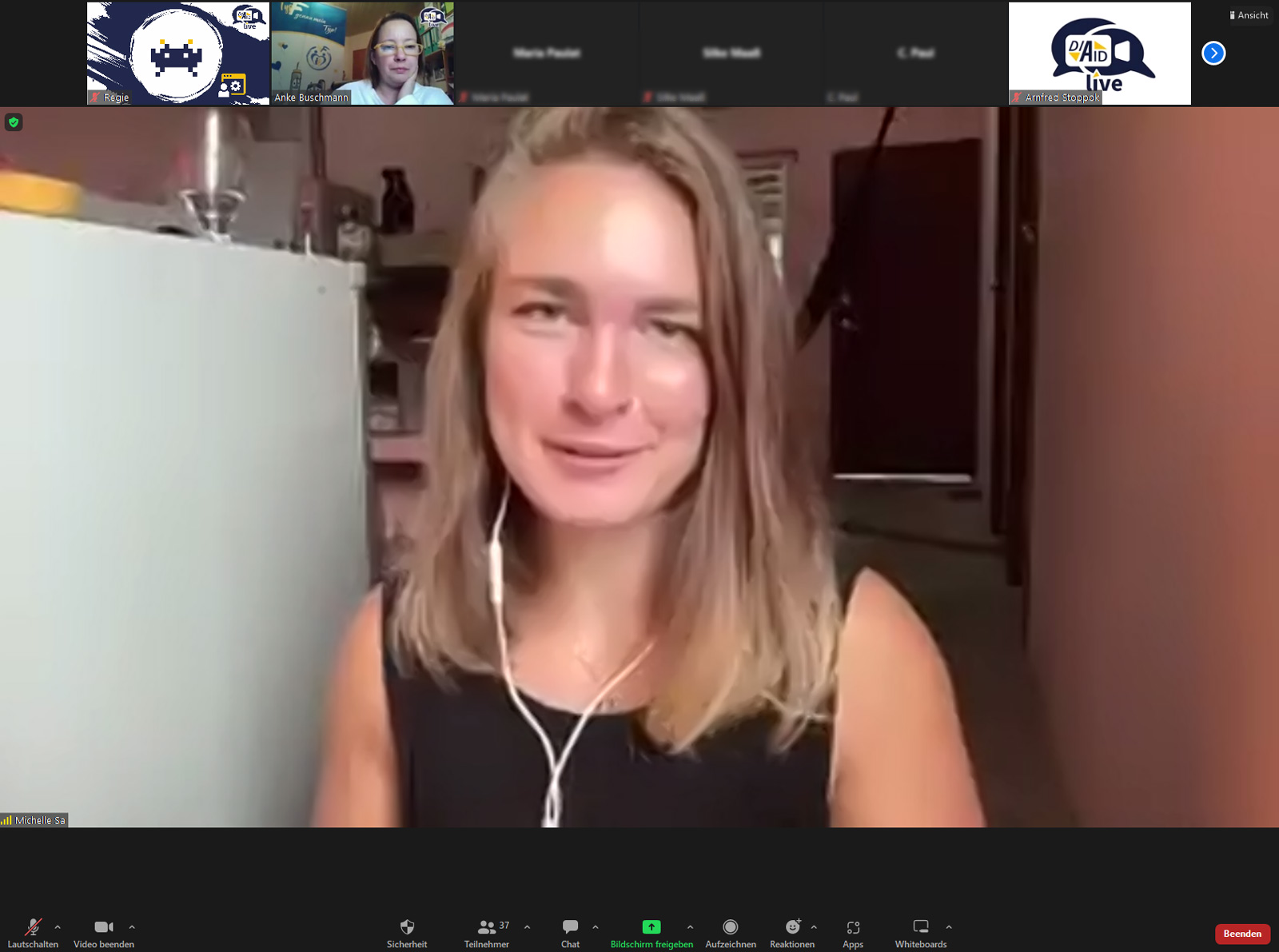Open the Ansicht view menu
The image size is (1279, 952).
[x=1249, y=15]
